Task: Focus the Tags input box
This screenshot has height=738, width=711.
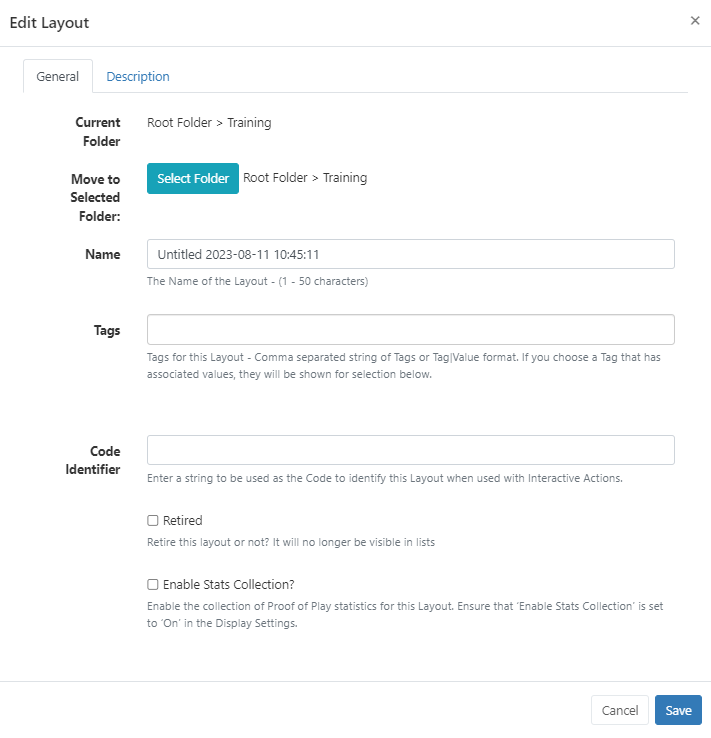Action: (x=410, y=330)
